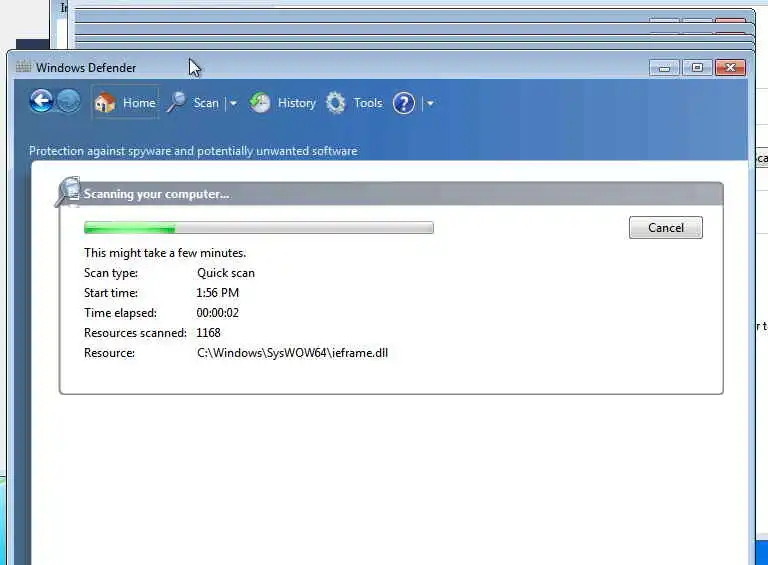Click the 'Windows Defender' window title text
The image size is (768, 565).
86,68
